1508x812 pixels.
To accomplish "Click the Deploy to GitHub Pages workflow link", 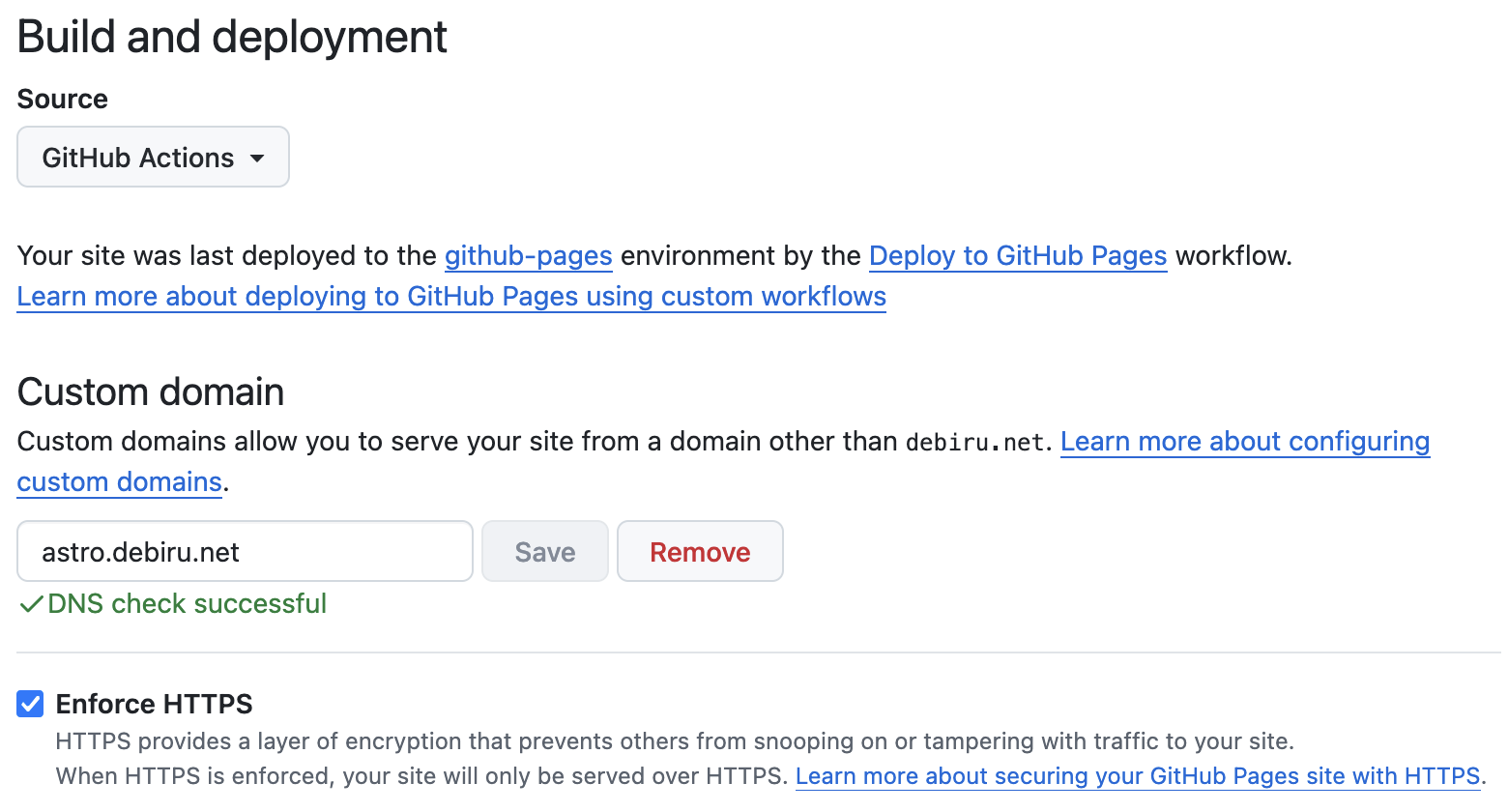I will pyautogui.click(x=1017, y=255).
